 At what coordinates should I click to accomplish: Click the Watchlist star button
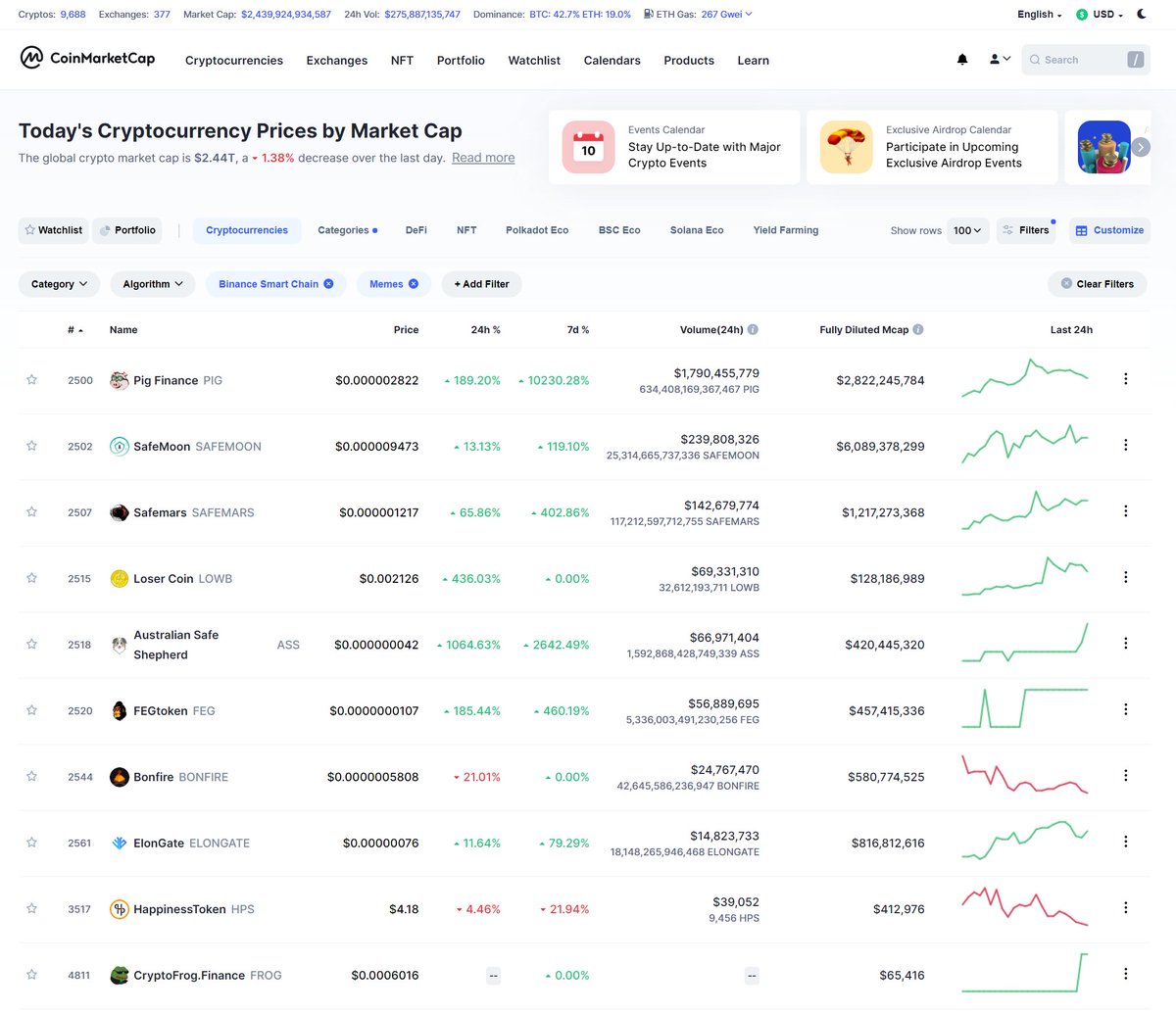[53, 230]
